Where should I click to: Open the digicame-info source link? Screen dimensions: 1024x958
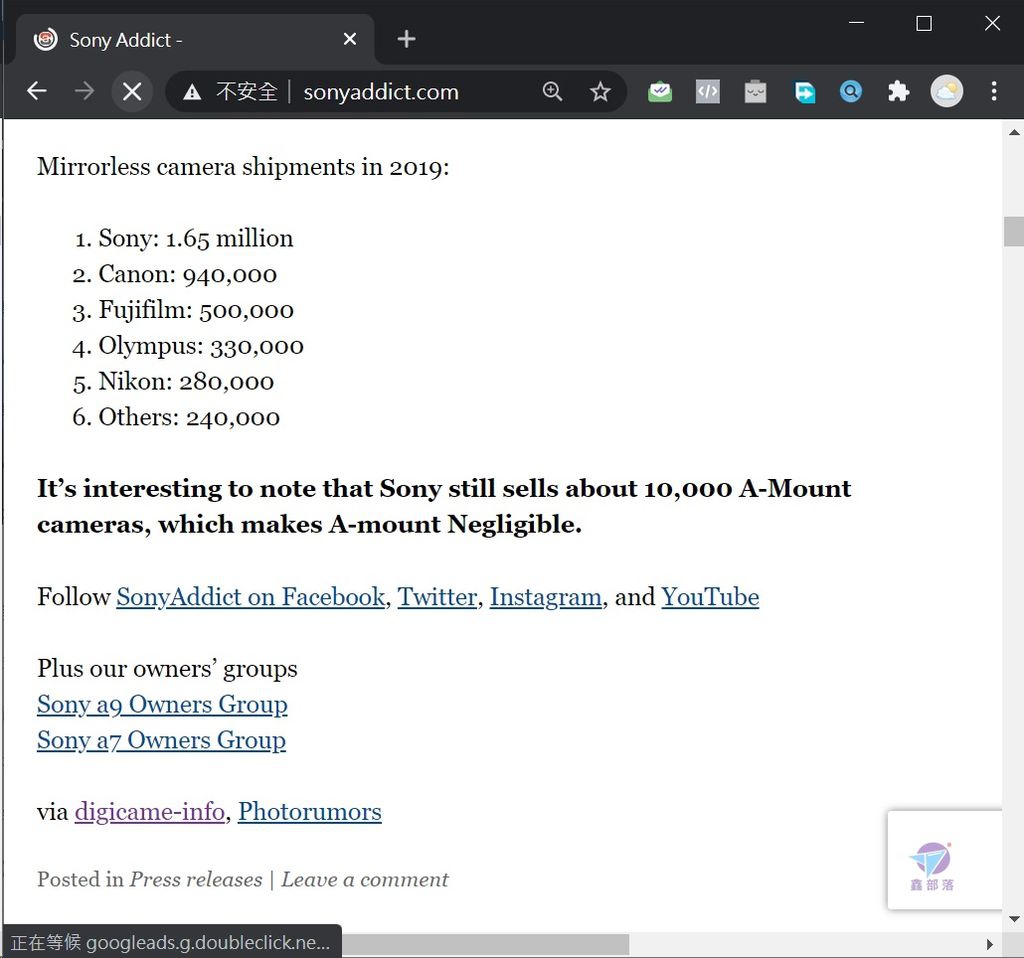(150, 812)
